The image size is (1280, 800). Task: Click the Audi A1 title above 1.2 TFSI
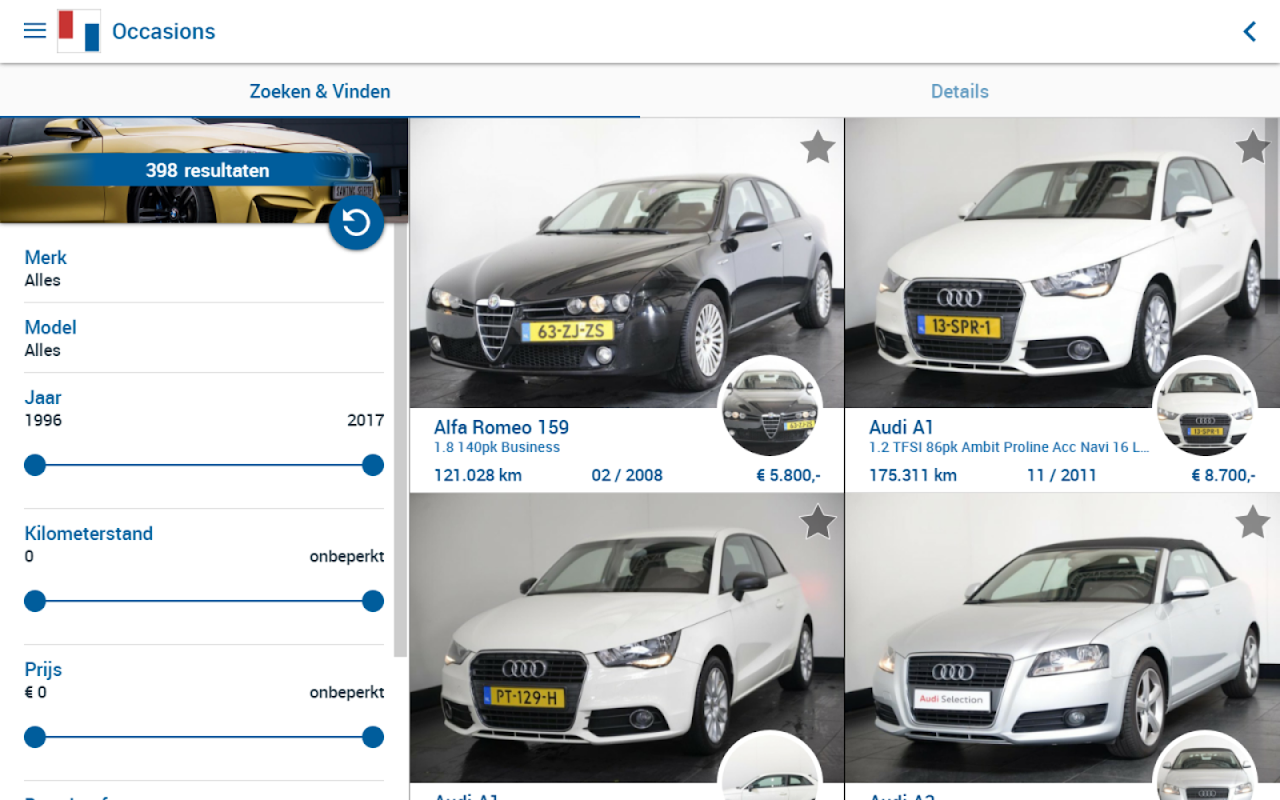tap(901, 427)
